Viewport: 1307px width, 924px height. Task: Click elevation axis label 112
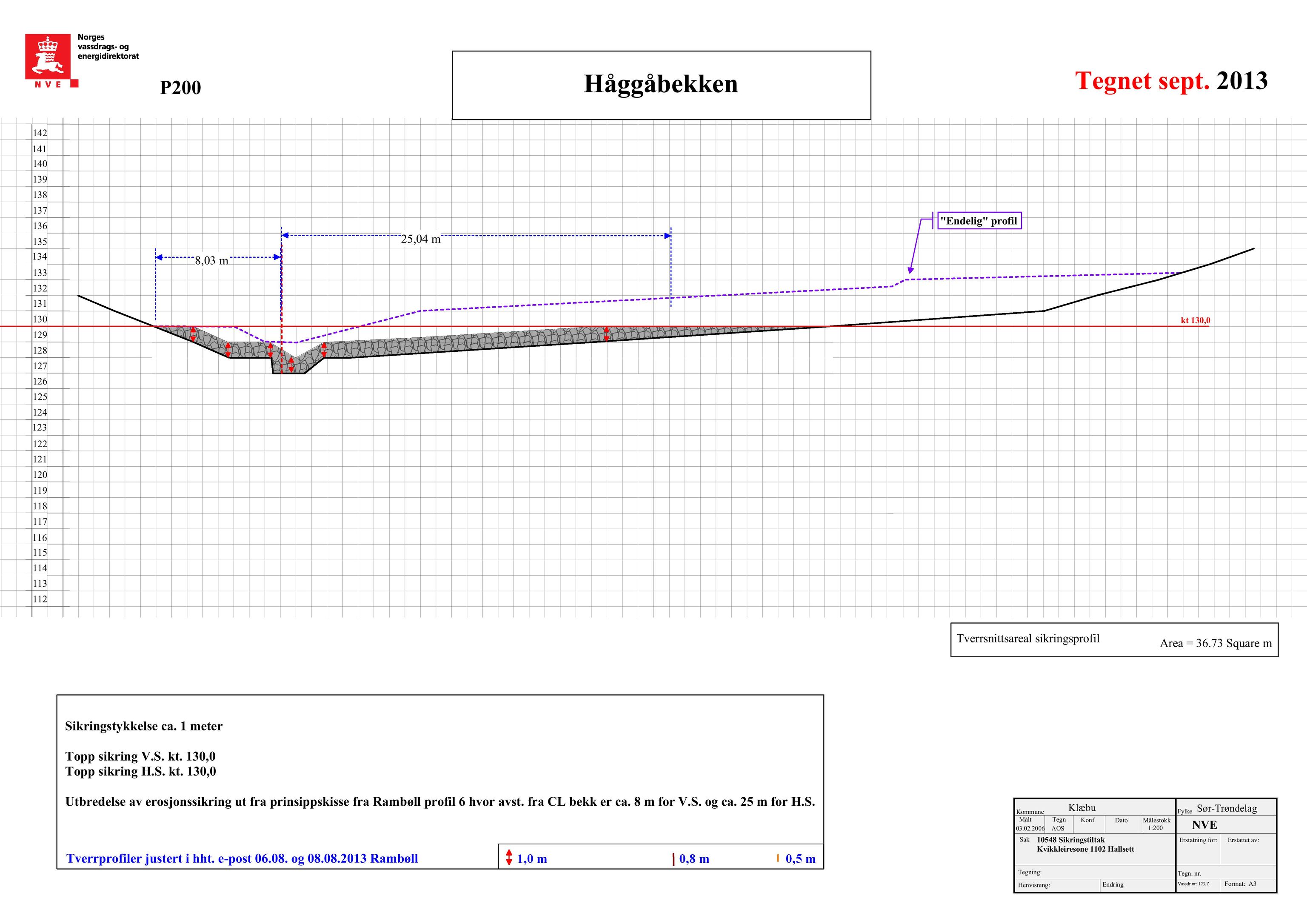click(x=40, y=599)
